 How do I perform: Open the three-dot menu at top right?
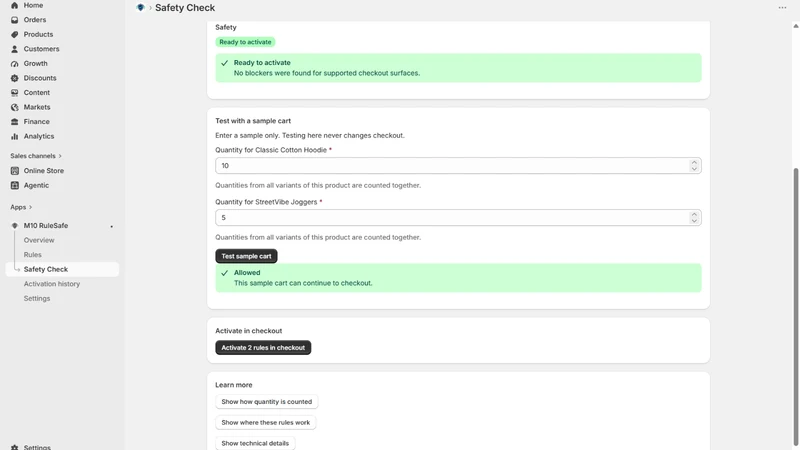pyautogui.click(x=782, y=8)
